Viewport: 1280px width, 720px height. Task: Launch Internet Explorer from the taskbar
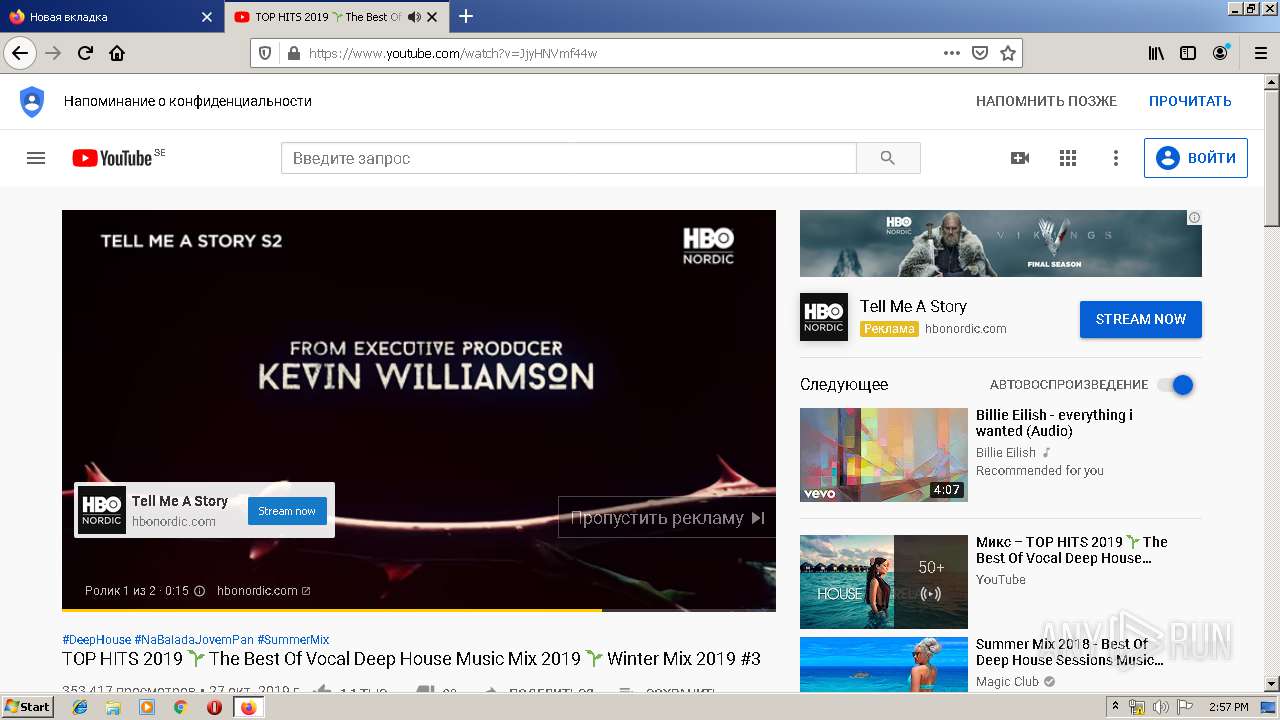point(80,707)
